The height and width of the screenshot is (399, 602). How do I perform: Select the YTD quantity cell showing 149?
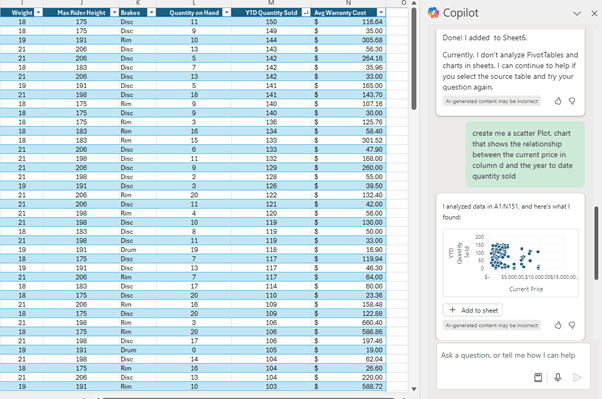point(271,31)
